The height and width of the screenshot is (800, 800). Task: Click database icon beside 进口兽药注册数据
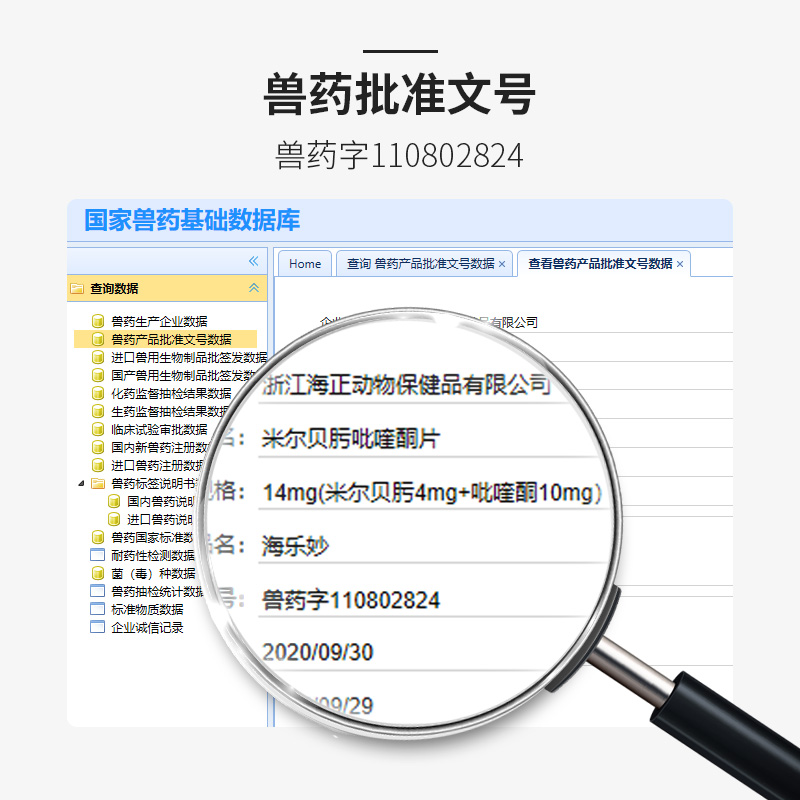[97, 465]
